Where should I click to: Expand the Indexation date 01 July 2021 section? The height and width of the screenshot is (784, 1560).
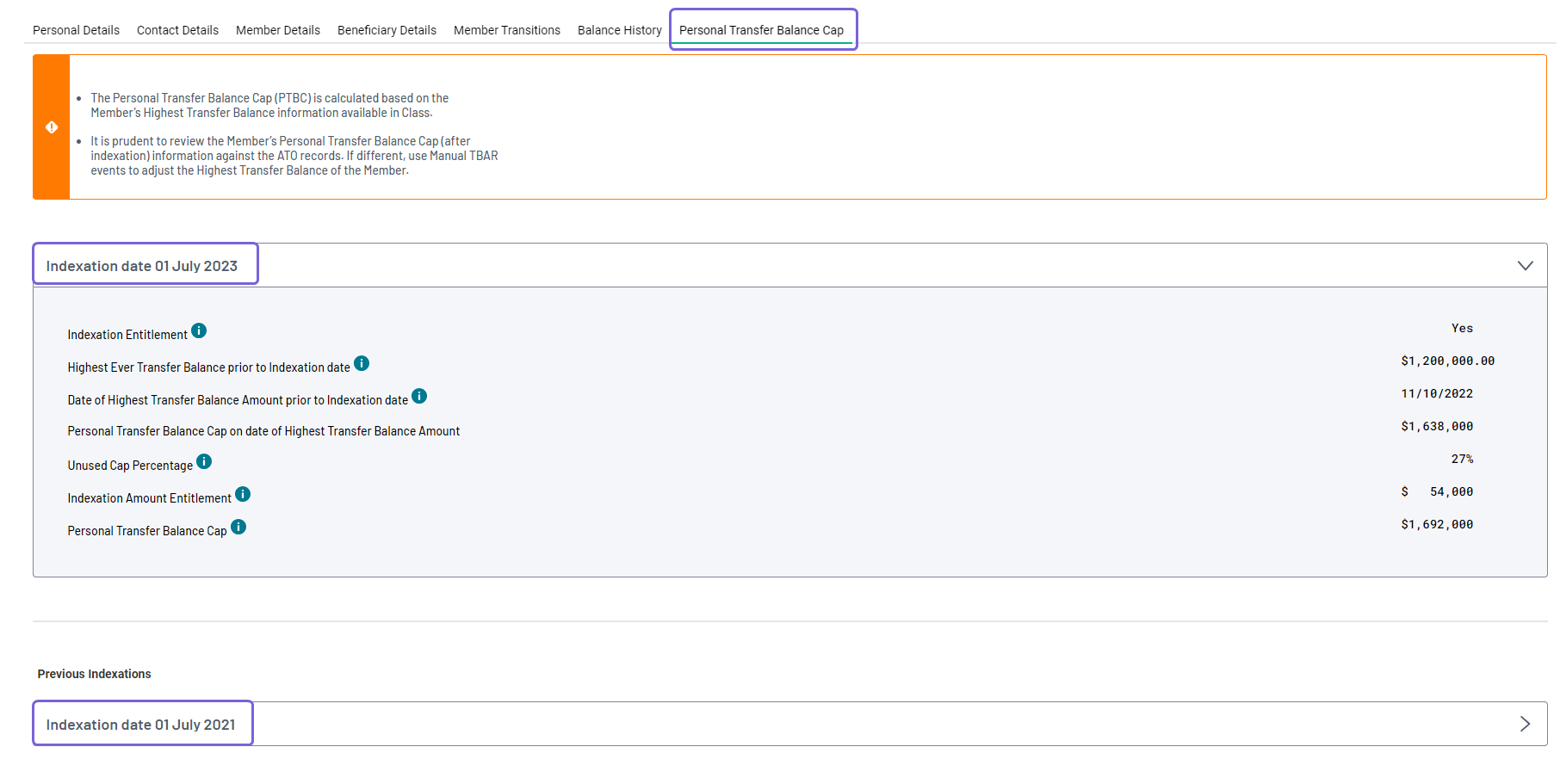141,724
